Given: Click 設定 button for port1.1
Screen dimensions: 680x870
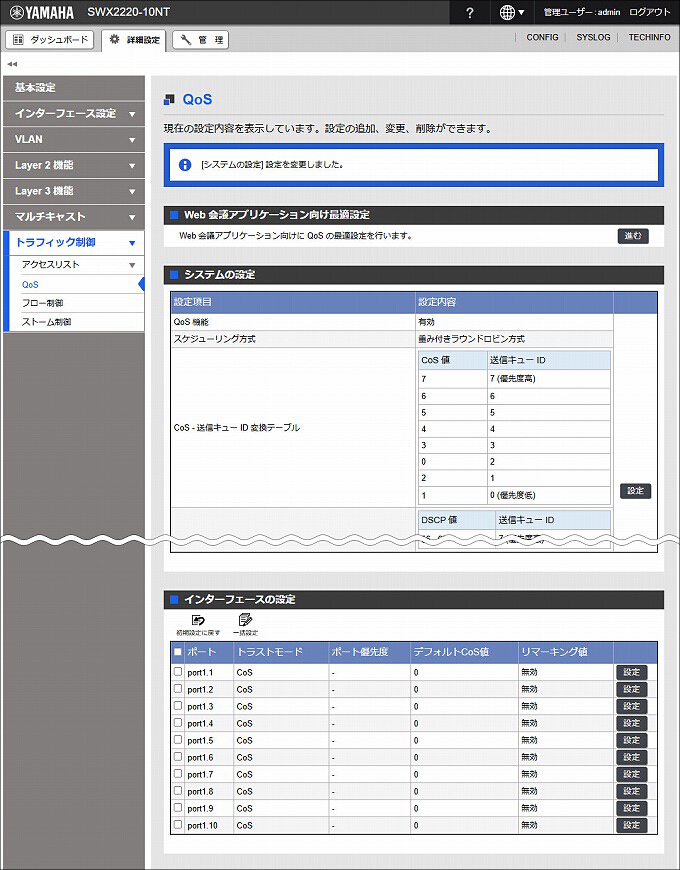Looking at the screenshot, I should click(632, 672).
